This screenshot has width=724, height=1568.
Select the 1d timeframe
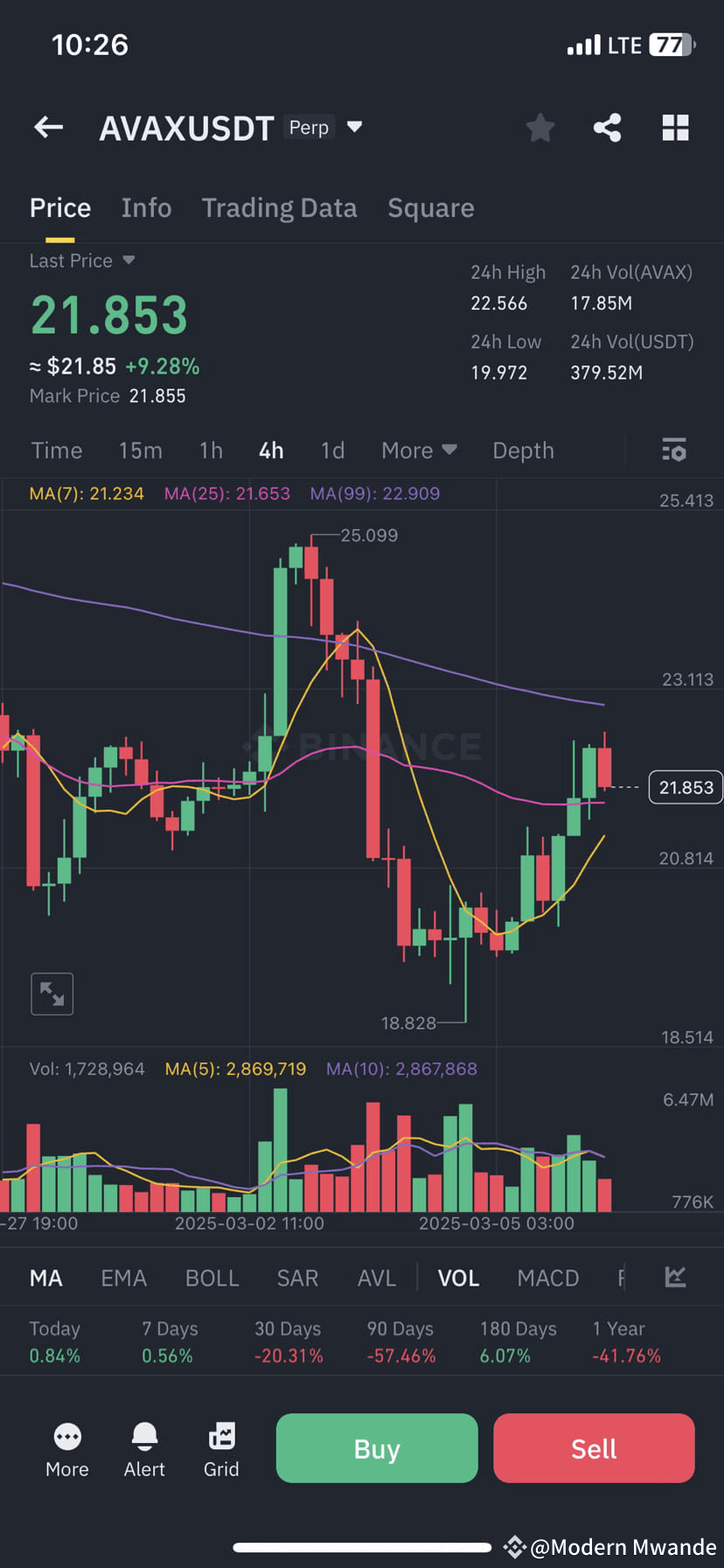tap(332, 450)
